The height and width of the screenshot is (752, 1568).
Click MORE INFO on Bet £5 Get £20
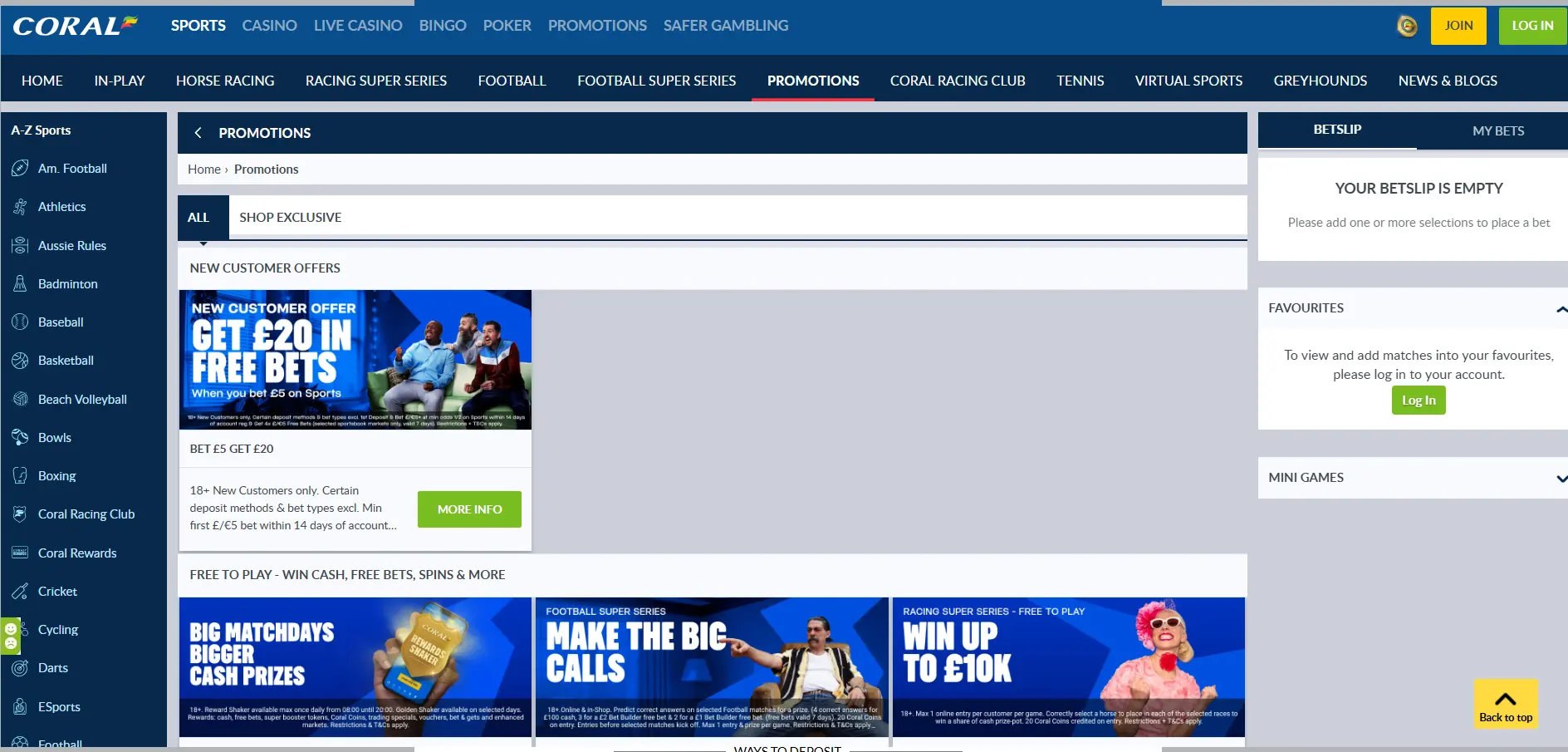[469, 509]
